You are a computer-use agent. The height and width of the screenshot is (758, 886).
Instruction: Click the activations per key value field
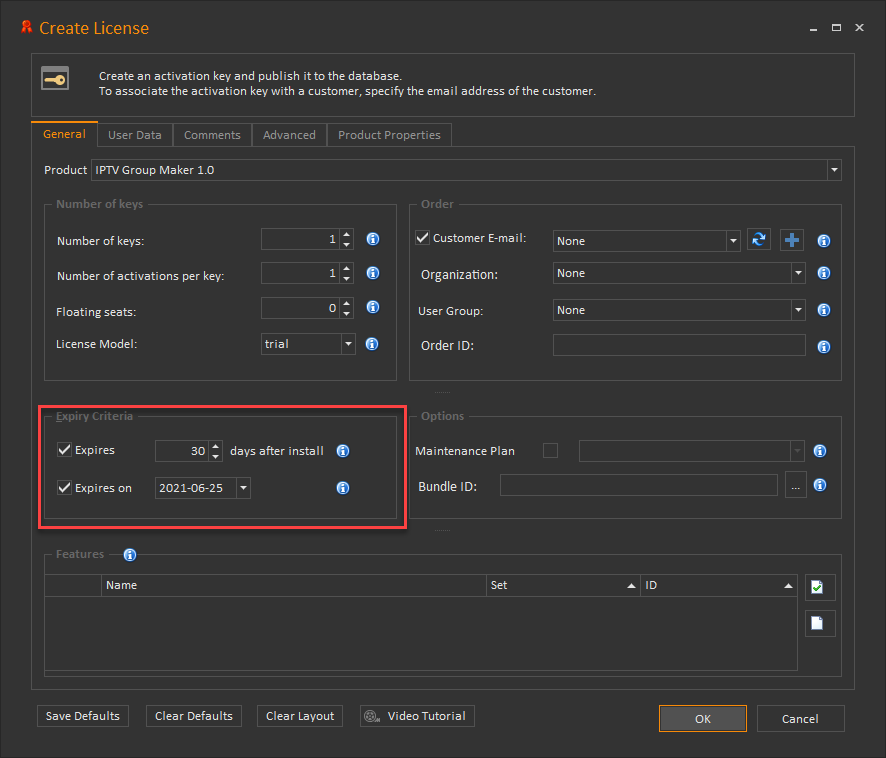[300, 273]
